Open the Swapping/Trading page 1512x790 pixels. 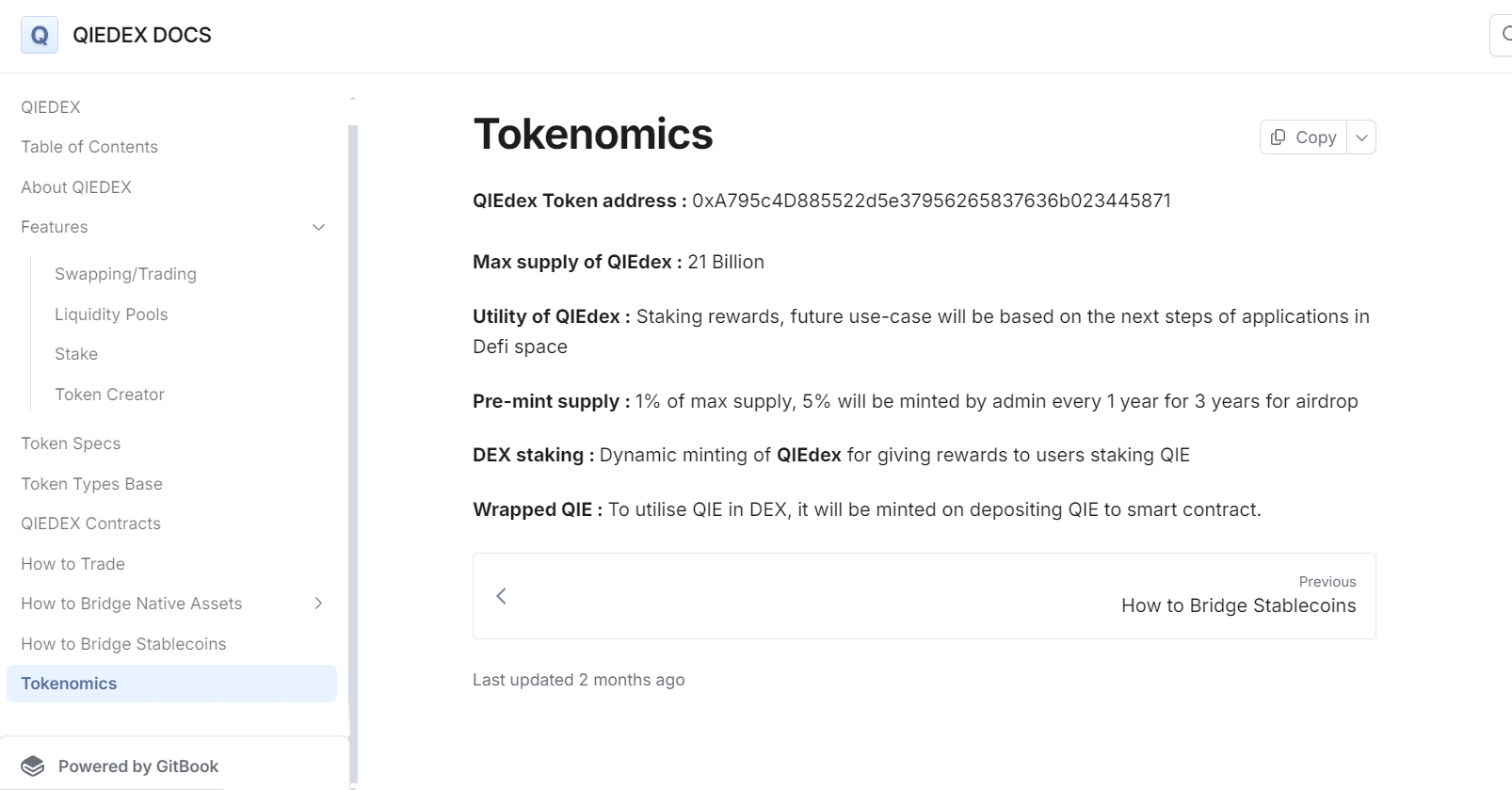pyautogui.click(x=125, y=274)
